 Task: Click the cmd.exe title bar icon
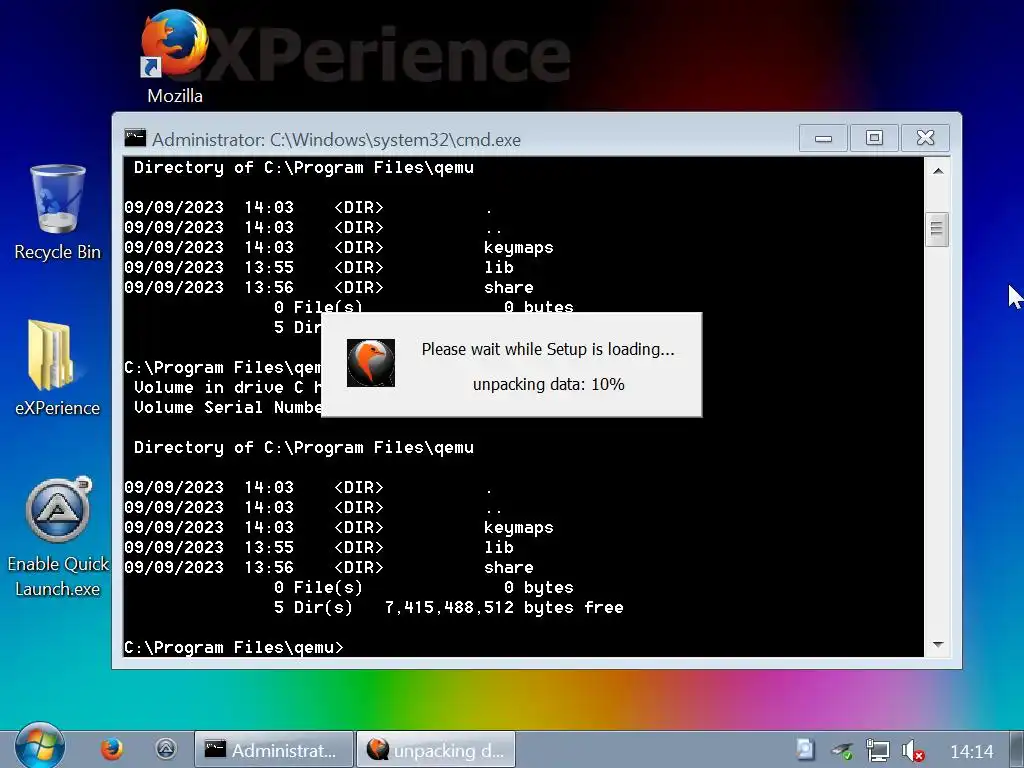point(135,138)
